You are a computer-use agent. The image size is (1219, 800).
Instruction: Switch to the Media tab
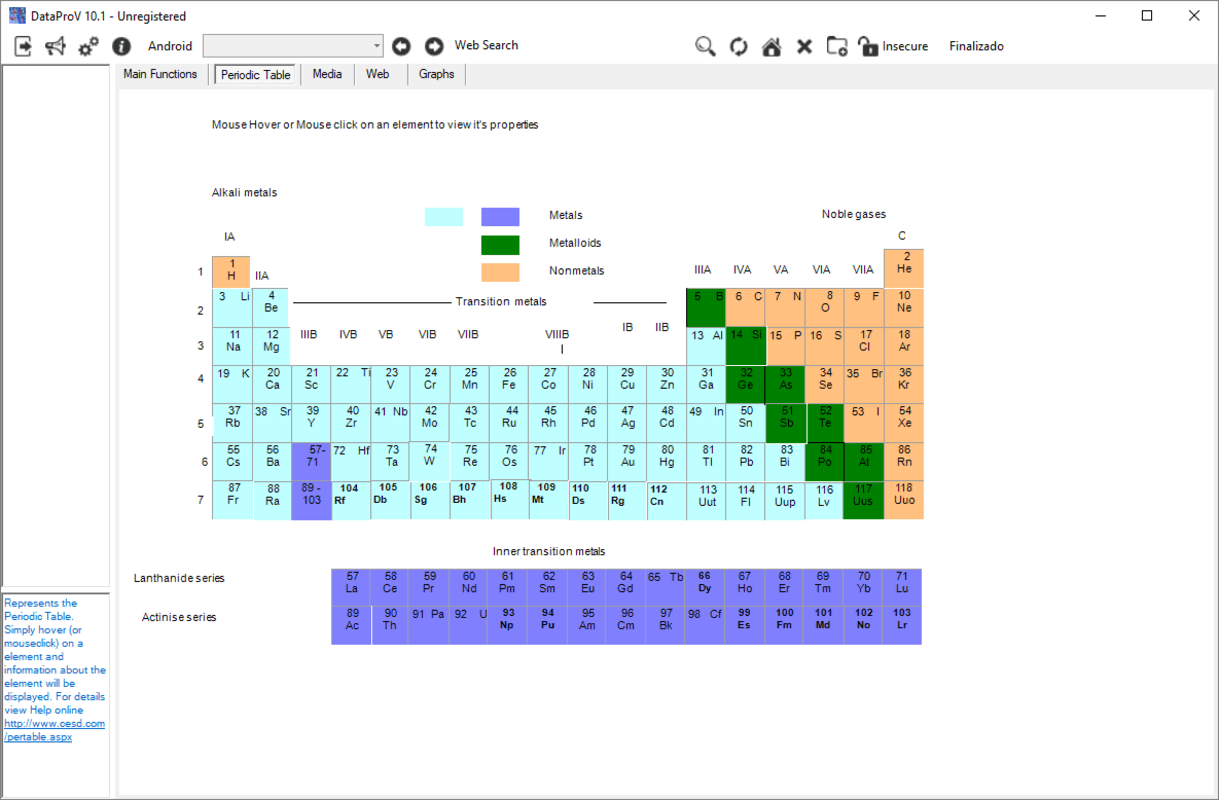(327, 74)
